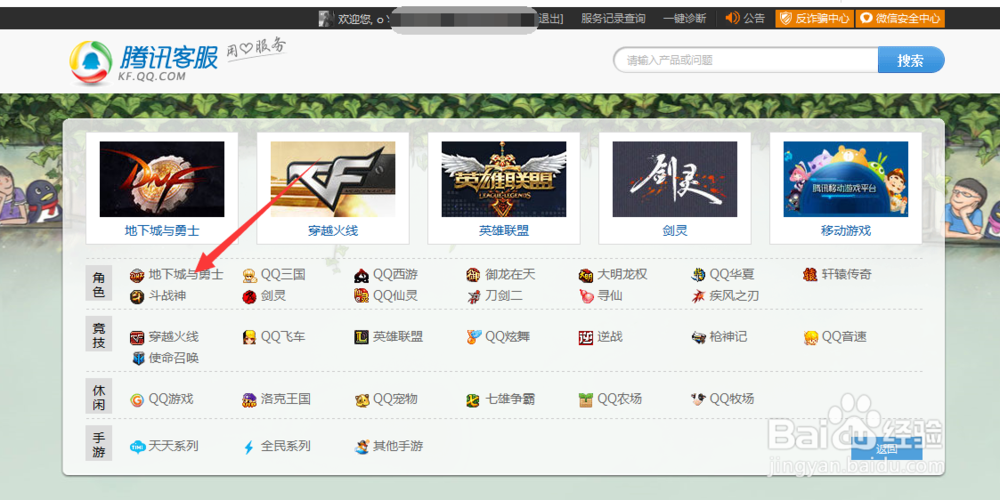Open 一键诊断 in top bar
Image resolution: width=1000 pixels, height=500 pixels.
tap(684, 18)
